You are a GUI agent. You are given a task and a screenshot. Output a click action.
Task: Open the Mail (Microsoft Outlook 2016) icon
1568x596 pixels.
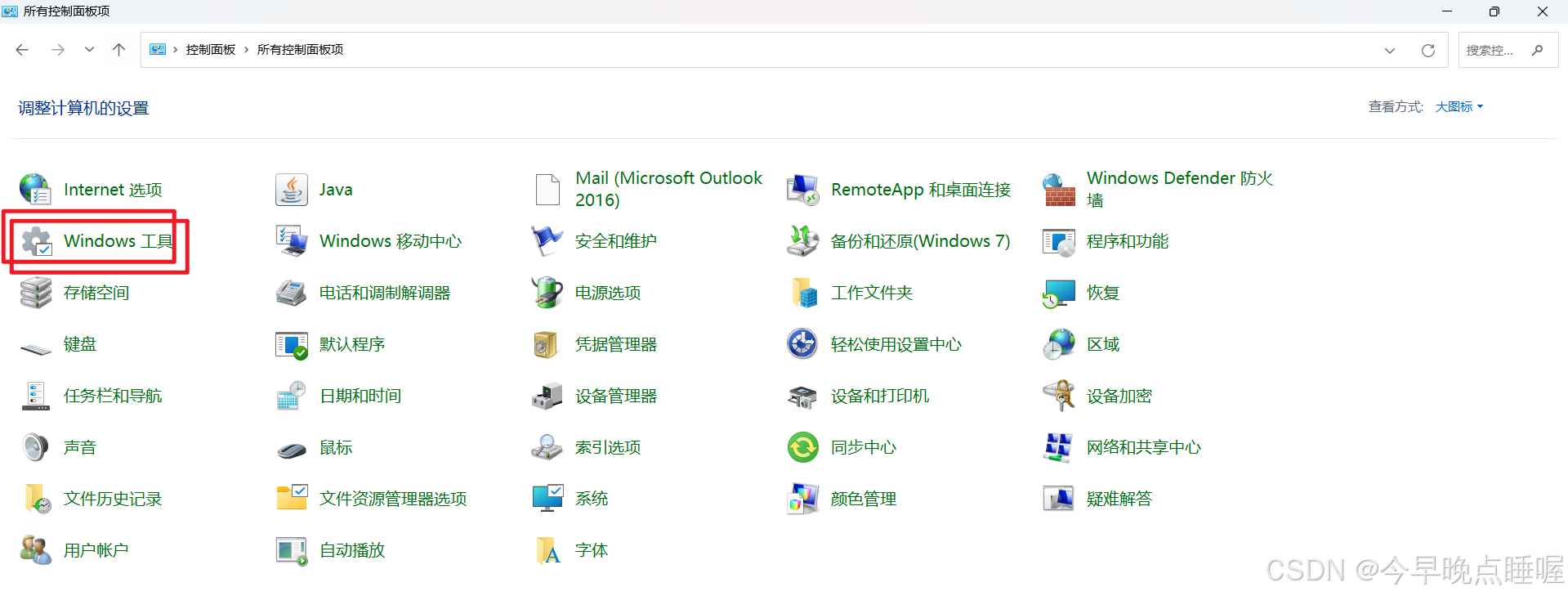[x=547, y=189]
